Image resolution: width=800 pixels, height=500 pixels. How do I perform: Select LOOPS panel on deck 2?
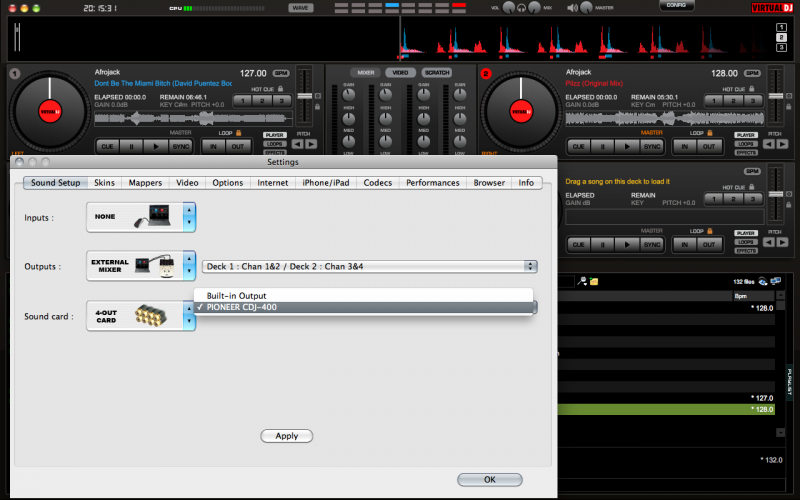746,144
